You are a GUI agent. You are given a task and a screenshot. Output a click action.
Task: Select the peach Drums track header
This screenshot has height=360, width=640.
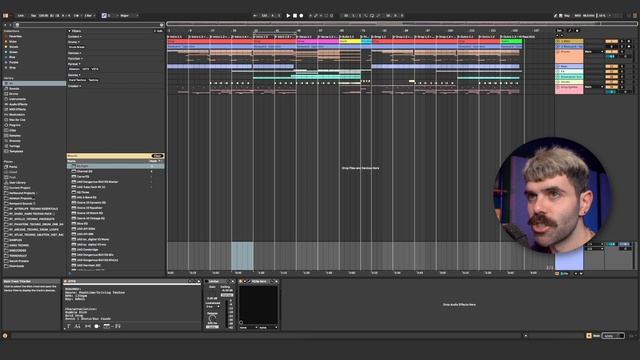569,56
